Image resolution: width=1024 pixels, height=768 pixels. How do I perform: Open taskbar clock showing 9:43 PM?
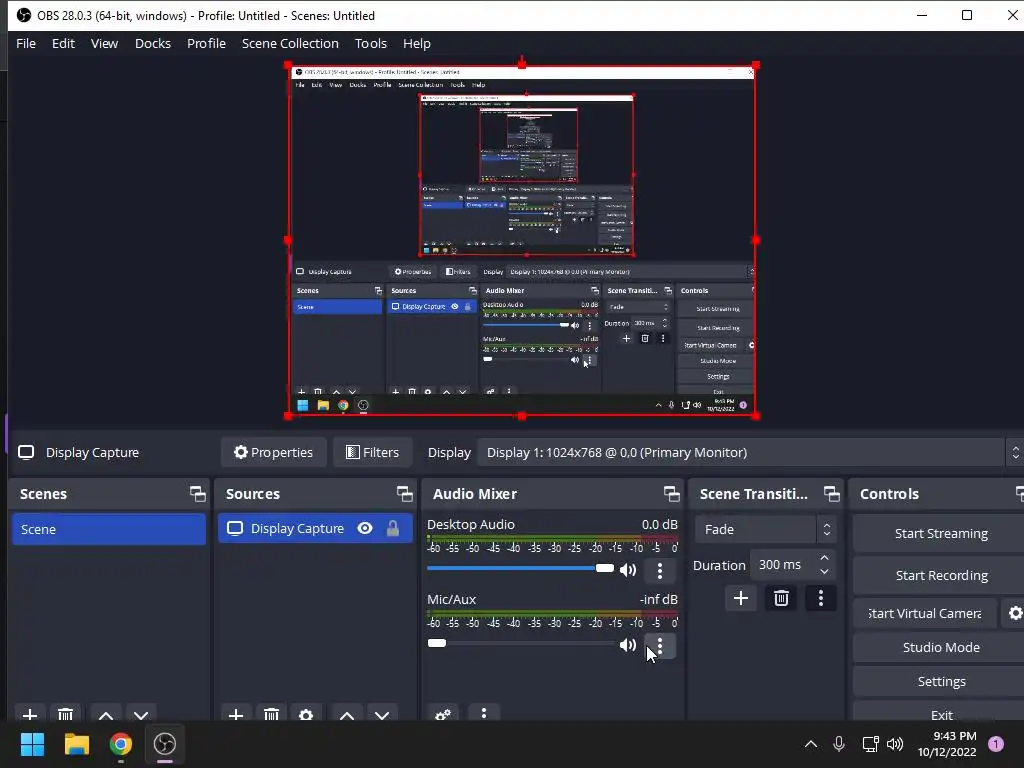click(947, 744)
